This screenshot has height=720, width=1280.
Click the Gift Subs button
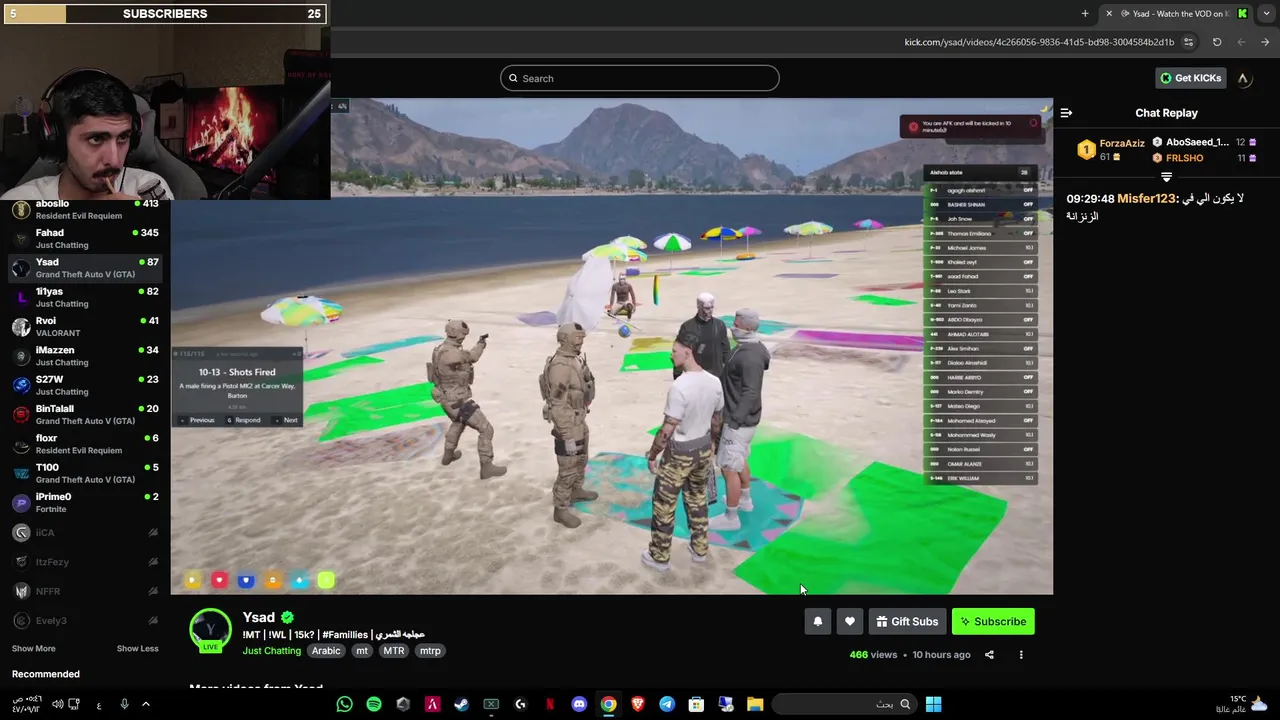click(x=907, y=621)
